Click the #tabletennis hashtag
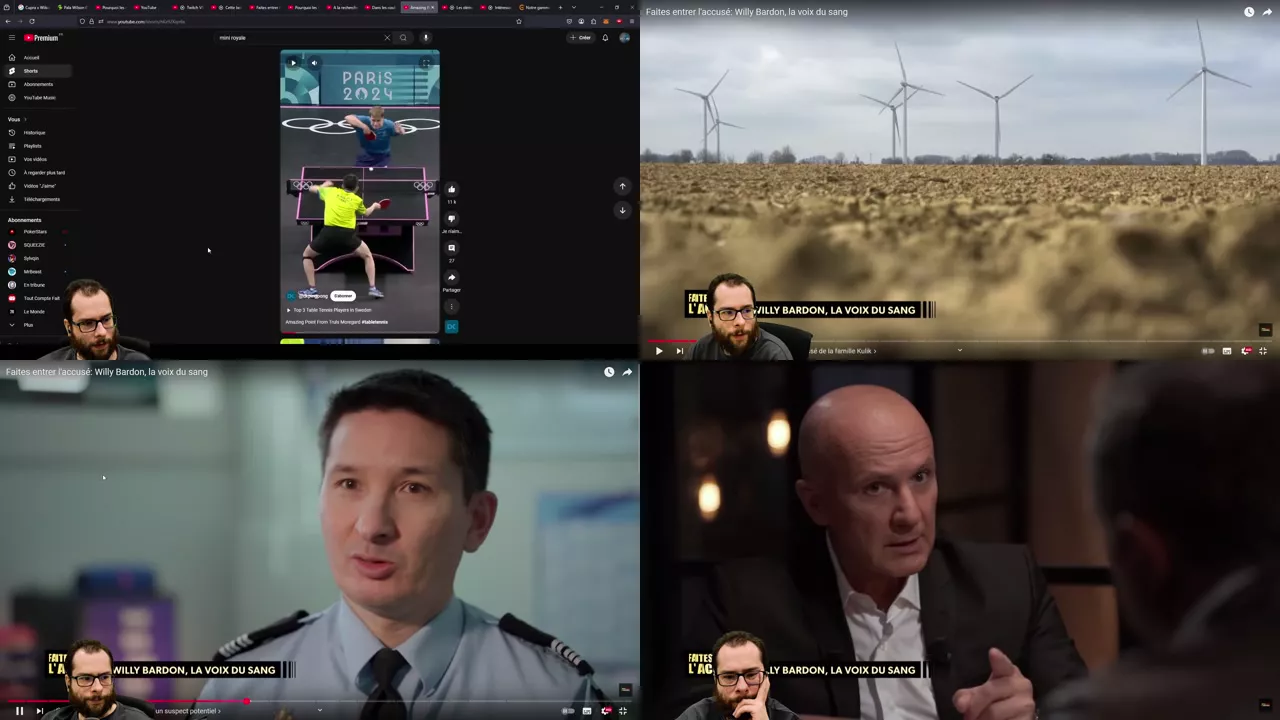Image resolution: width=1280 pixels, height=720 pixels. tap(374, 322)
